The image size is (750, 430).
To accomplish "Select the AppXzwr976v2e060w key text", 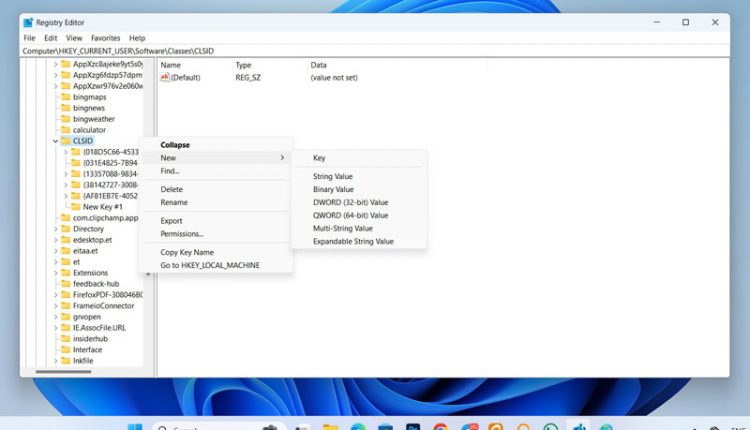I will 108,86.
